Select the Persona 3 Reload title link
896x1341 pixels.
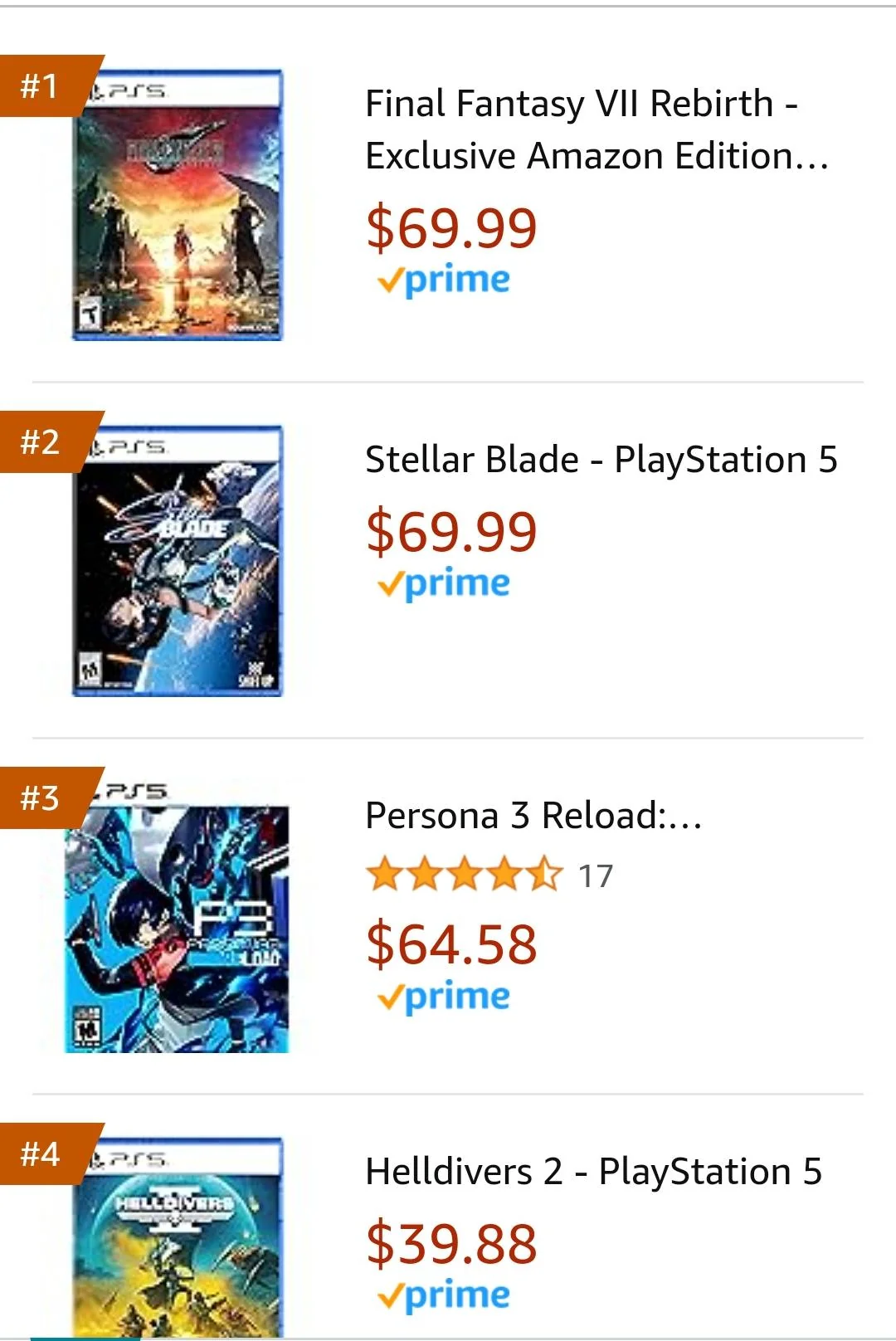pyautogui.click(x=533, y=816)
